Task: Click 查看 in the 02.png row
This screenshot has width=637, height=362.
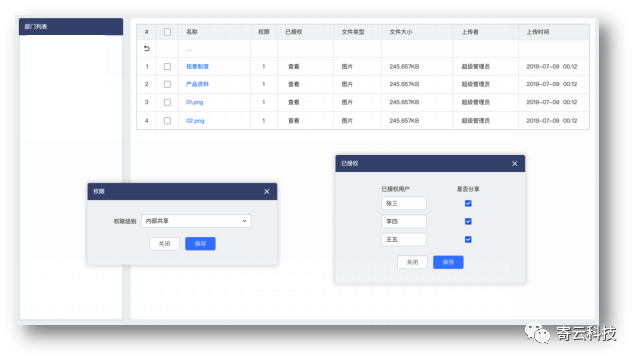Action: point(293,121)
